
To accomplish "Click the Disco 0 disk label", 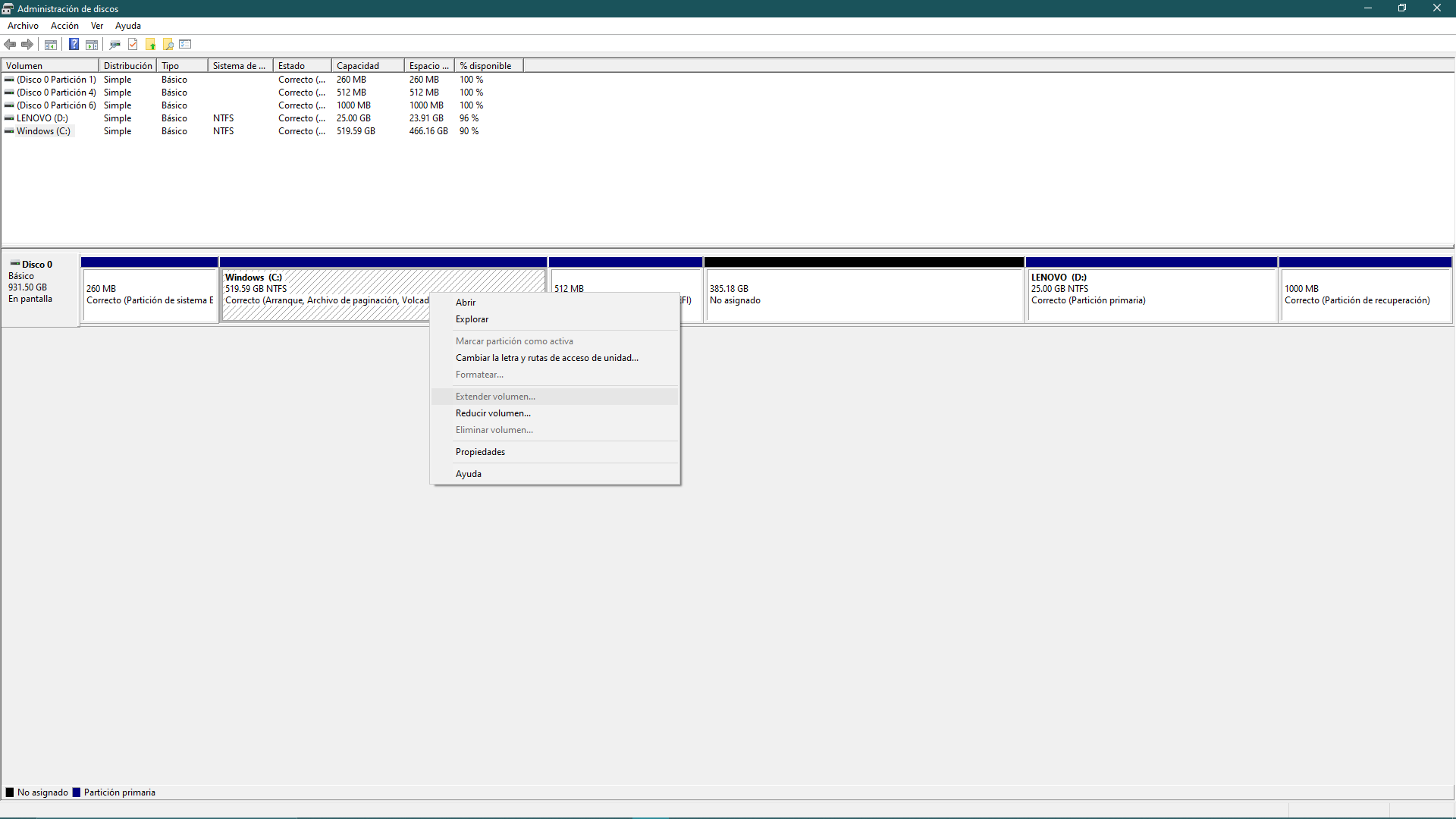I will (x=36, y=265).
